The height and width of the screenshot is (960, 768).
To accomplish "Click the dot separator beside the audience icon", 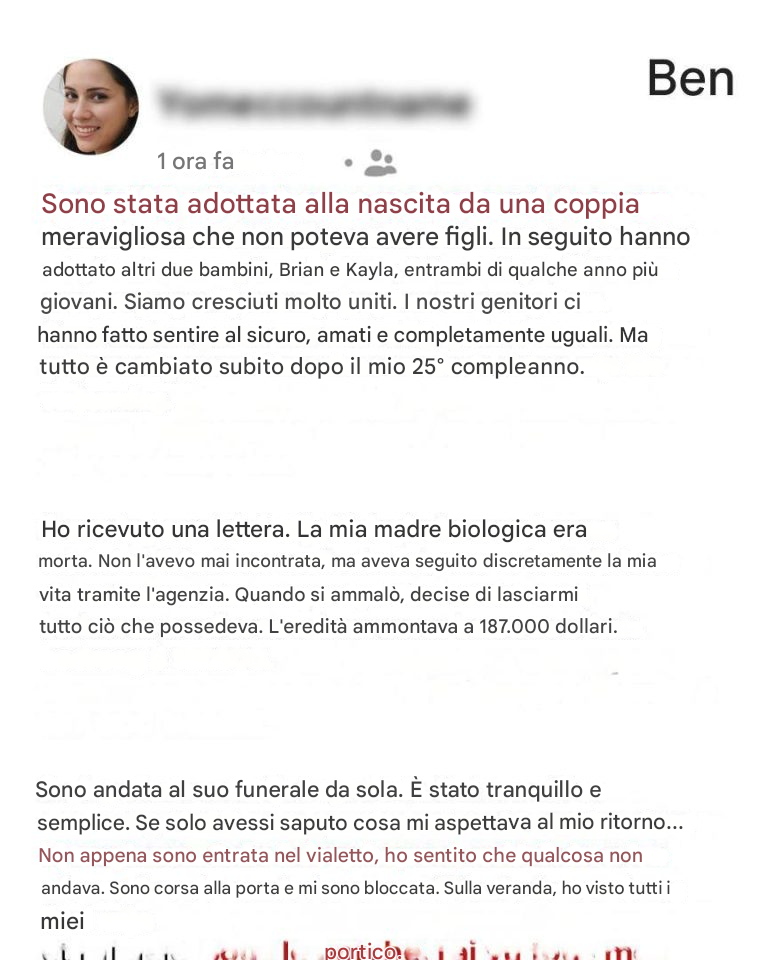I will [x=348, y=163].
